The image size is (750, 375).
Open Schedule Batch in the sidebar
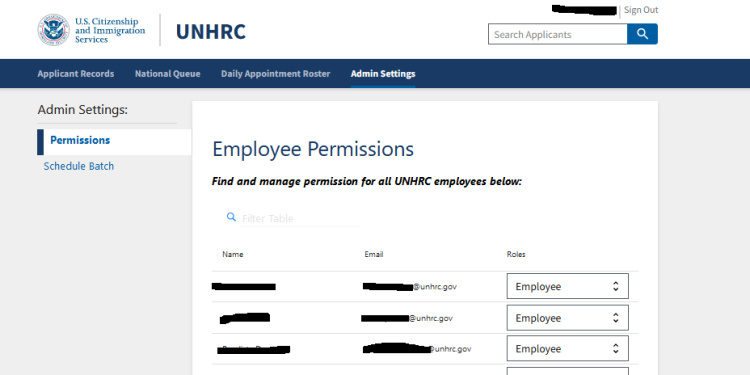(78, 166)
